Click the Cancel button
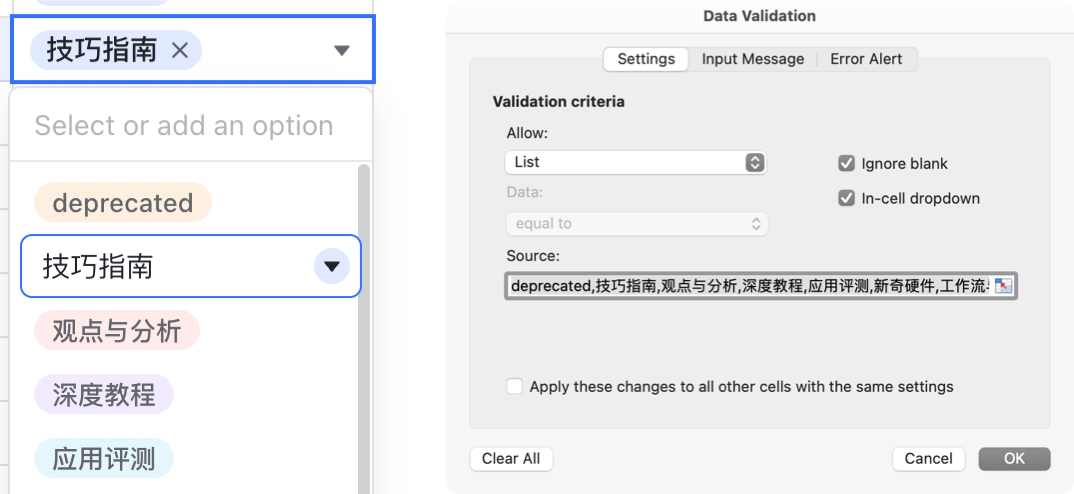Viewport: 1074px width, 494px height. coord(928,458)
